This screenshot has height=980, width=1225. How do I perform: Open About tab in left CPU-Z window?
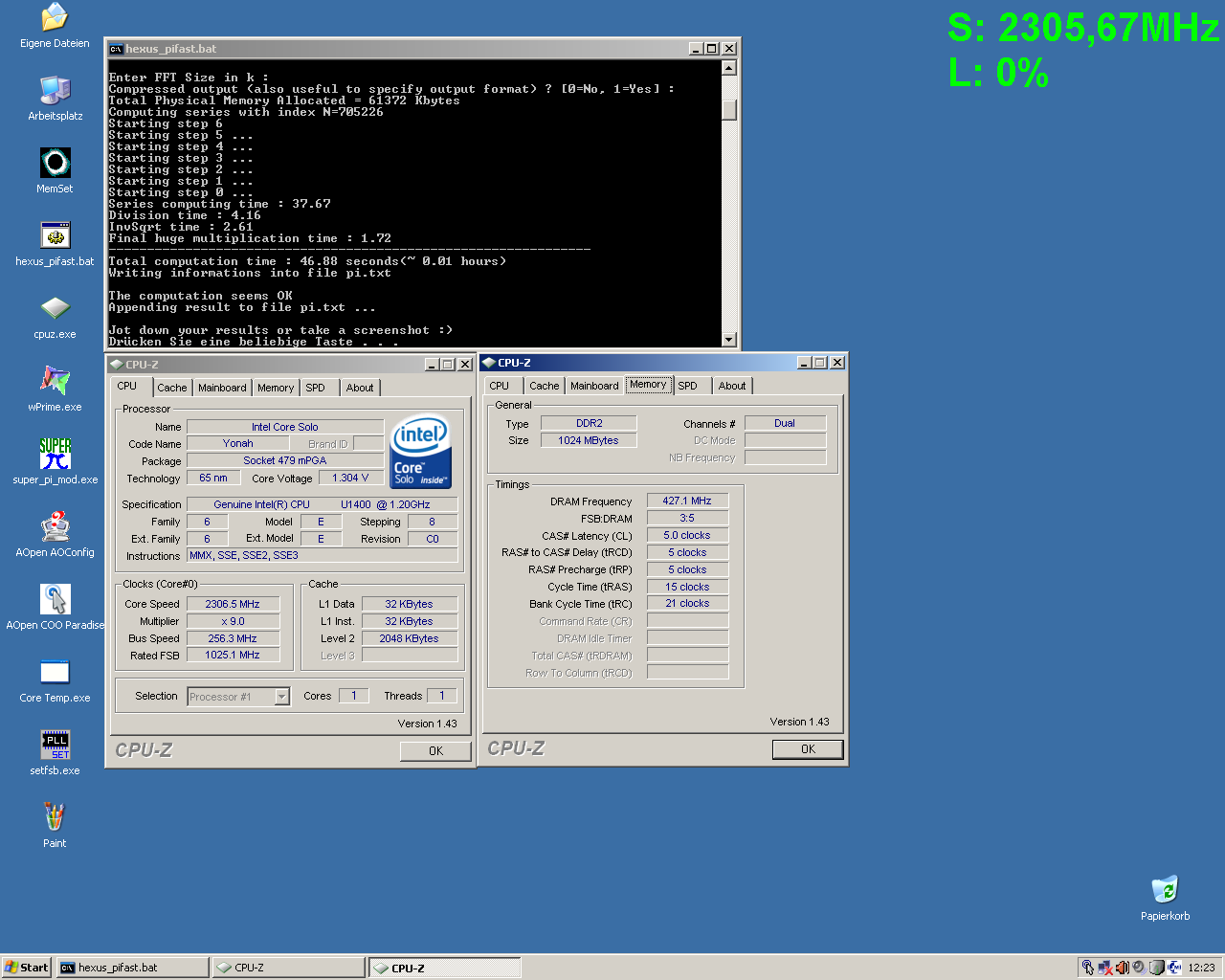pyautogui.click(x=360, y=388)
